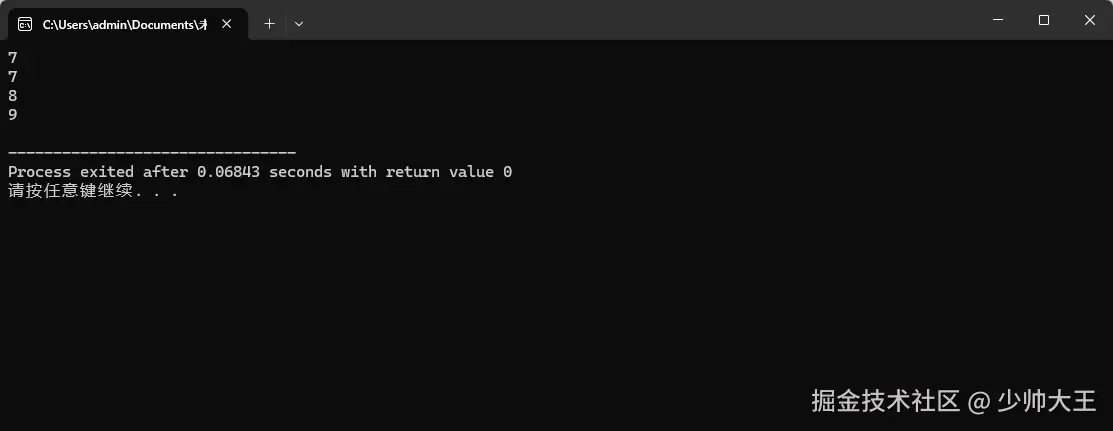Click the output line showing 8
The image size is (1113, 431).
click(13, 96)
